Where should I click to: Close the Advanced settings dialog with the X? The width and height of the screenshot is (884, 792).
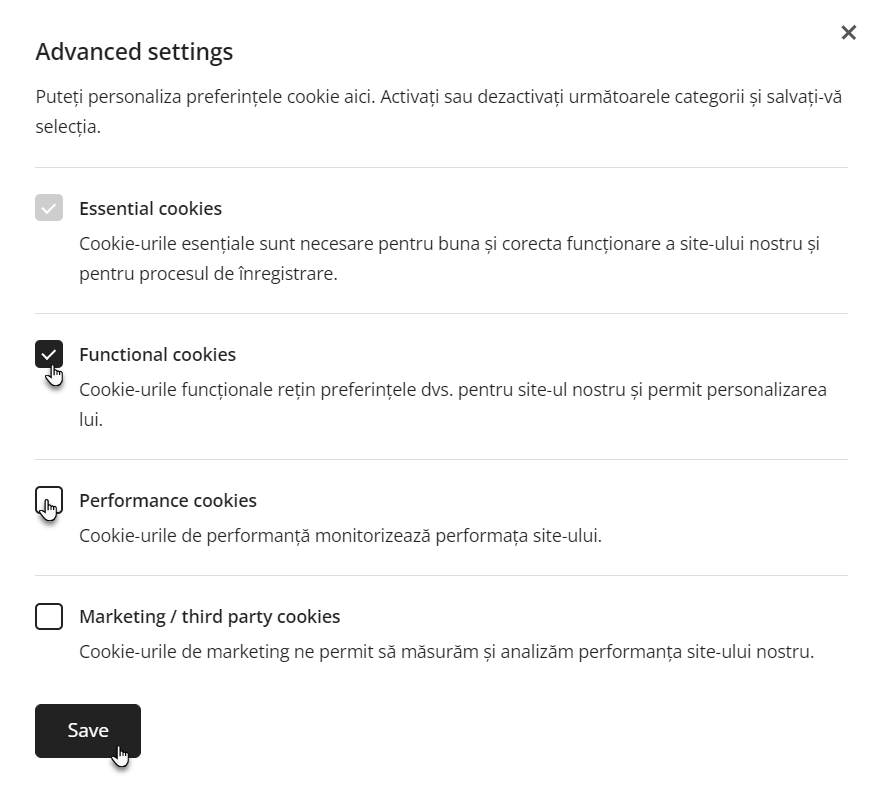[848, 33]
